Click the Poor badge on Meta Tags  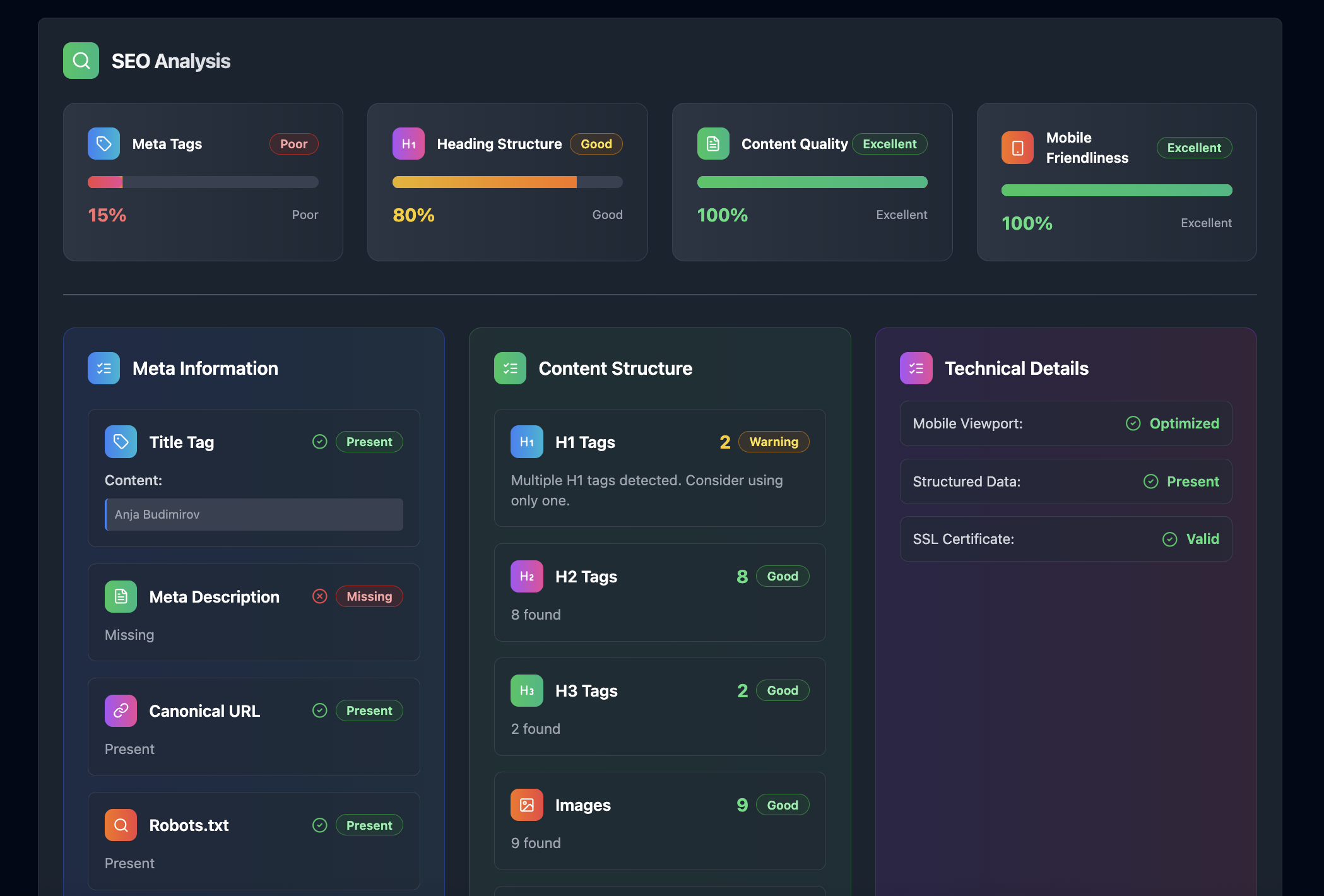click(293, 144)
